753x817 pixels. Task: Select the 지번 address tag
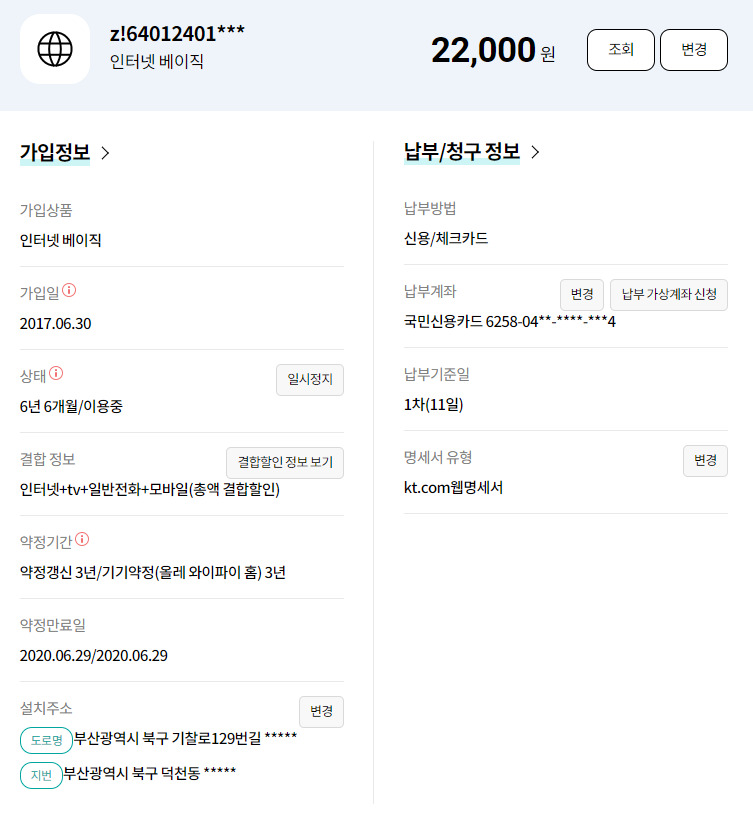(x=41, y=775)
